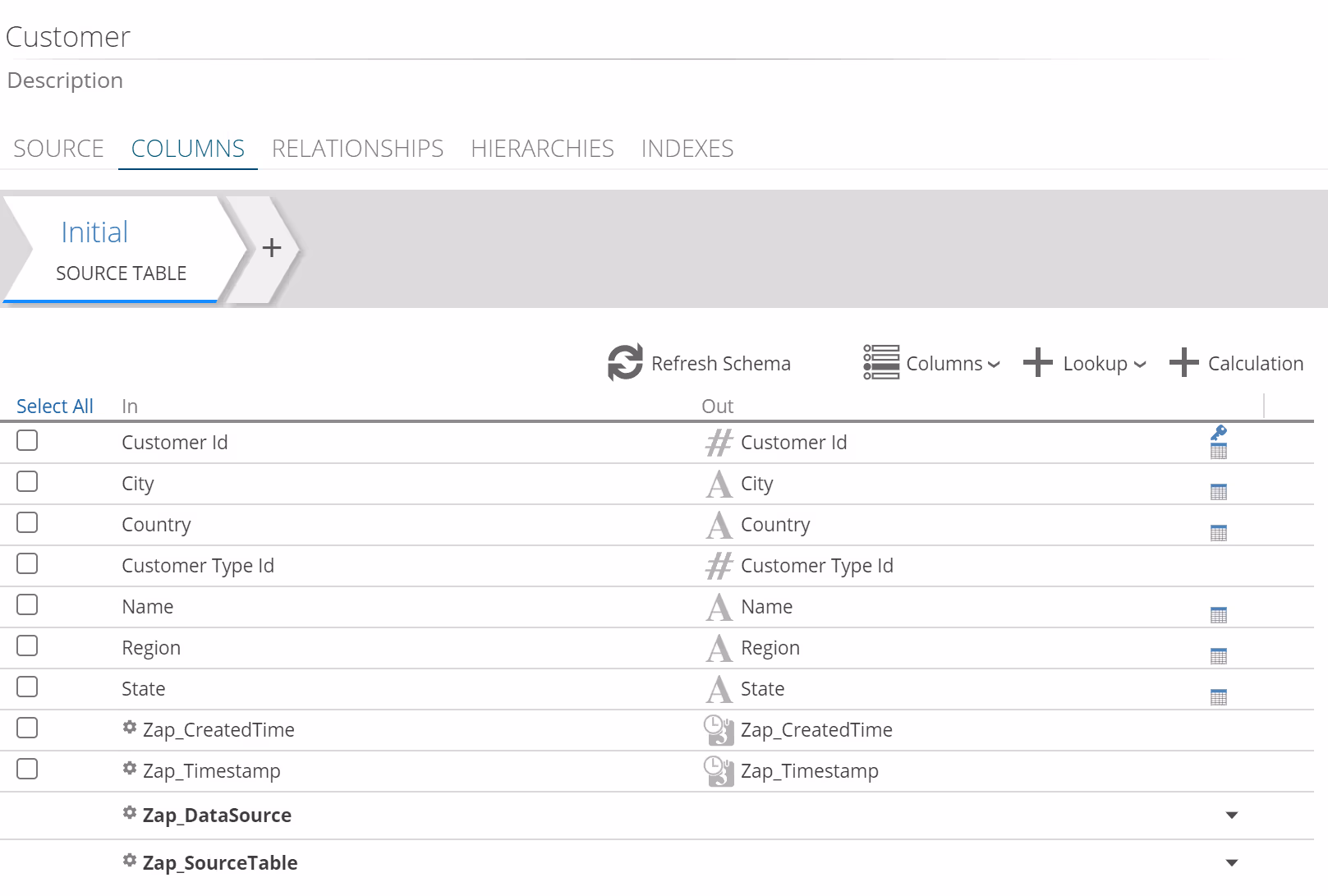Click the primary key icon for Customer Id
This screenshot has width=1328, height=896.
[x=1219, y=433]
